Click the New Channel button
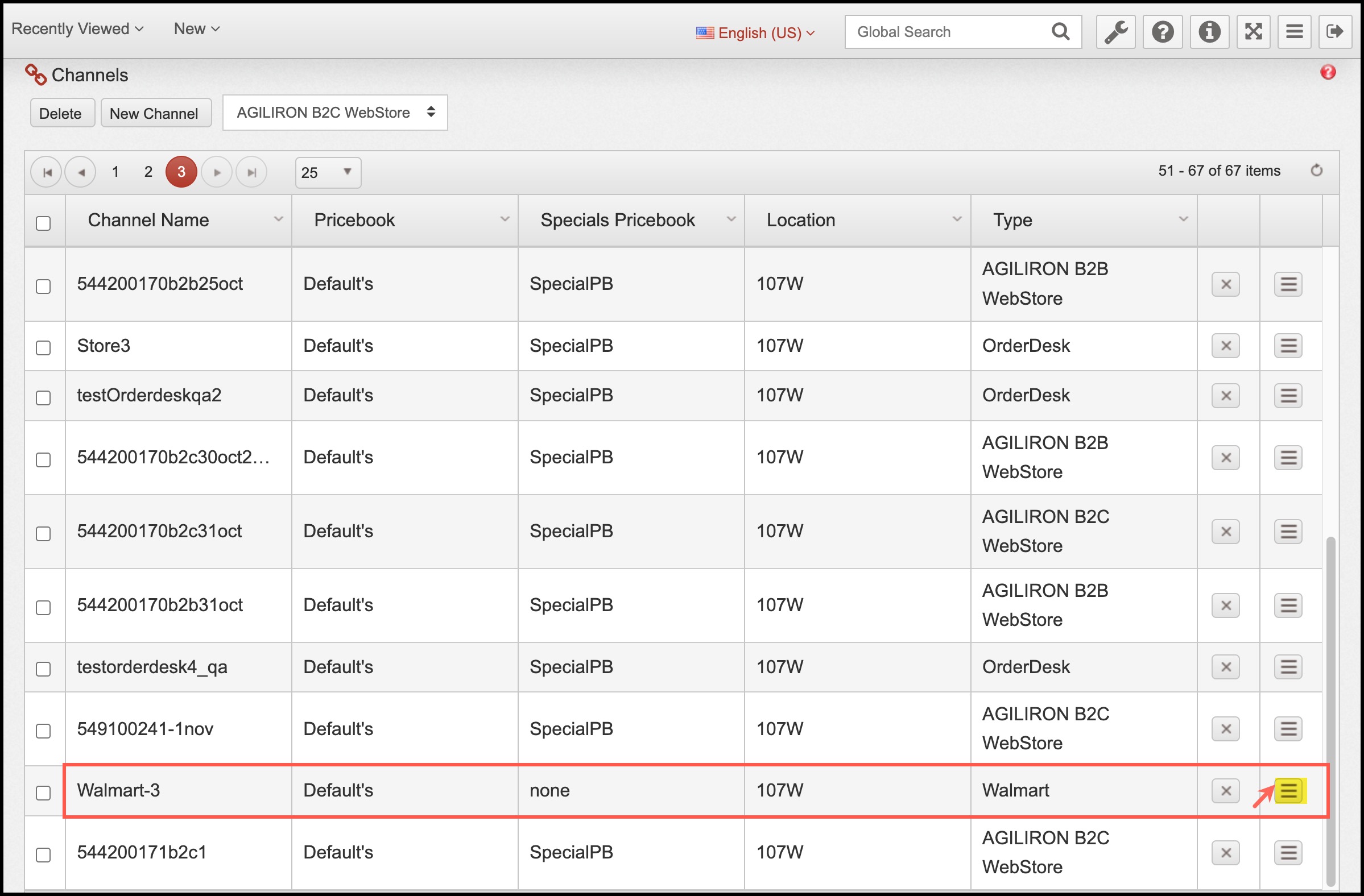Viewport: 1364px width, 896px height. click(154, 114)
